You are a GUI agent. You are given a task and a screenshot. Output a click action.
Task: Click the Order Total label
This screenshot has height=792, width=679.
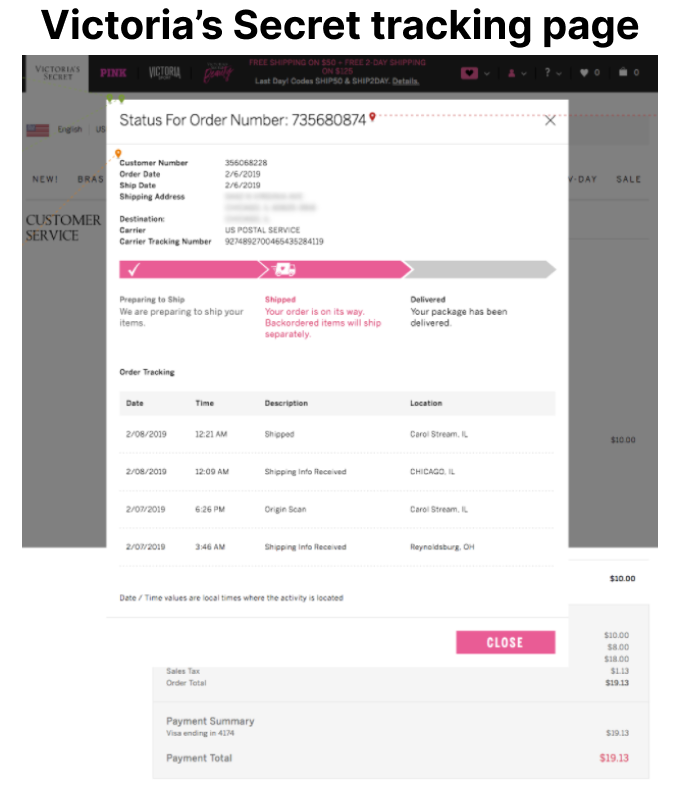coord(186,683)
